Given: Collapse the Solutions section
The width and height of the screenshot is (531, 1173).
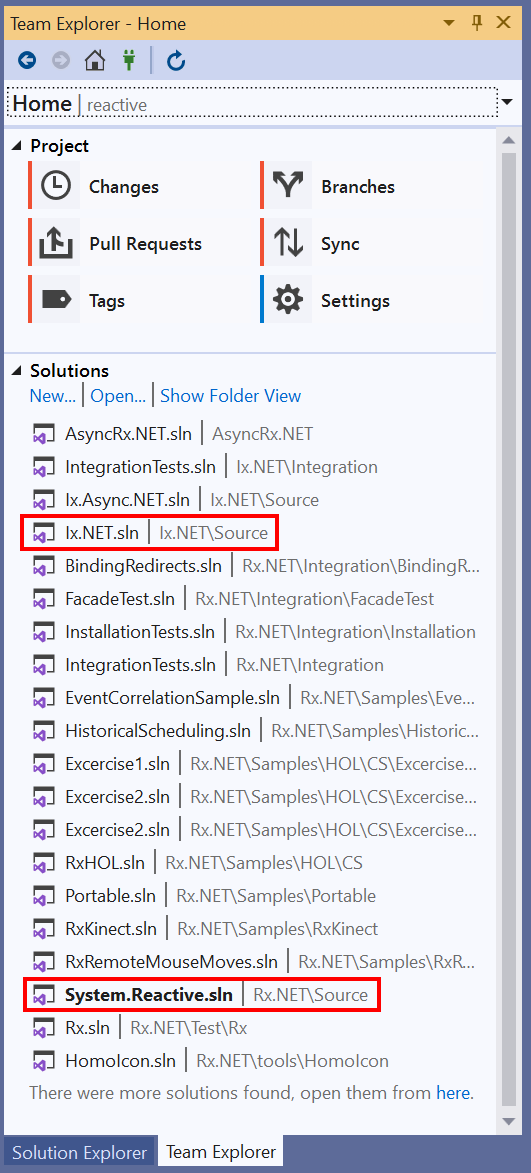Looking at the screenshot, I should pyautogui.click(x=17, y=371).
